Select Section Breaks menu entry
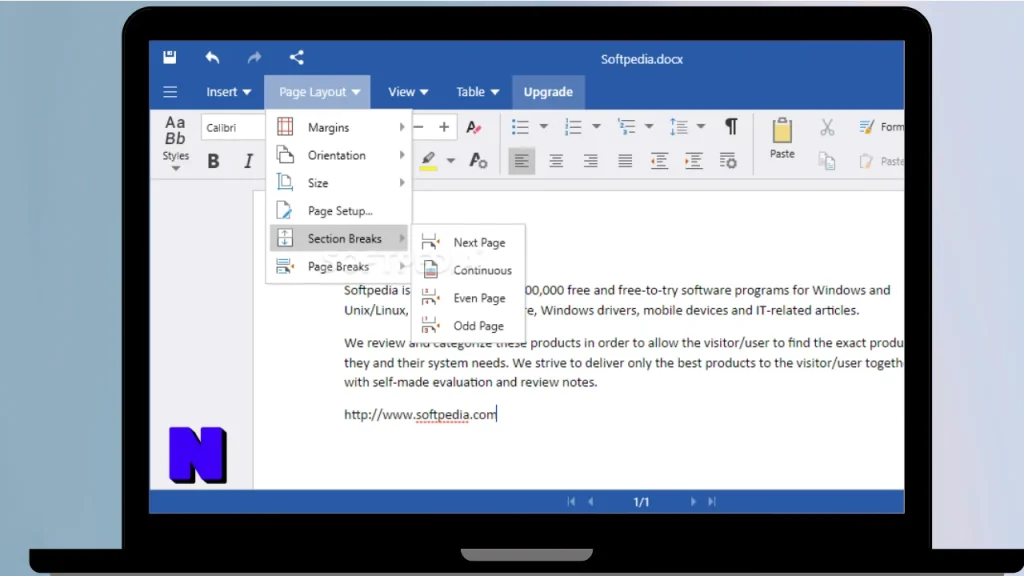 [340, 238]
